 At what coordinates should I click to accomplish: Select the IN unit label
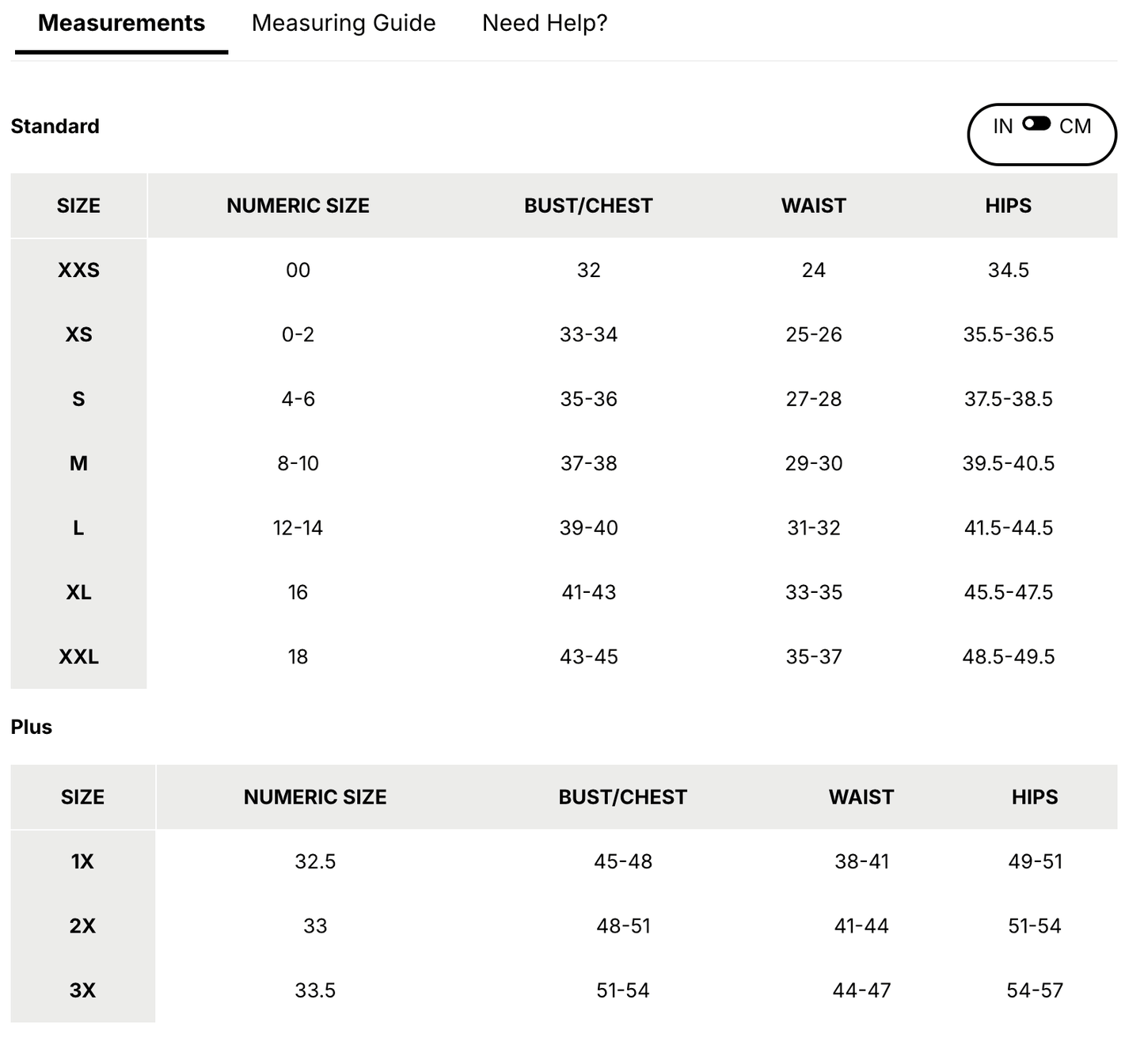1003,127
